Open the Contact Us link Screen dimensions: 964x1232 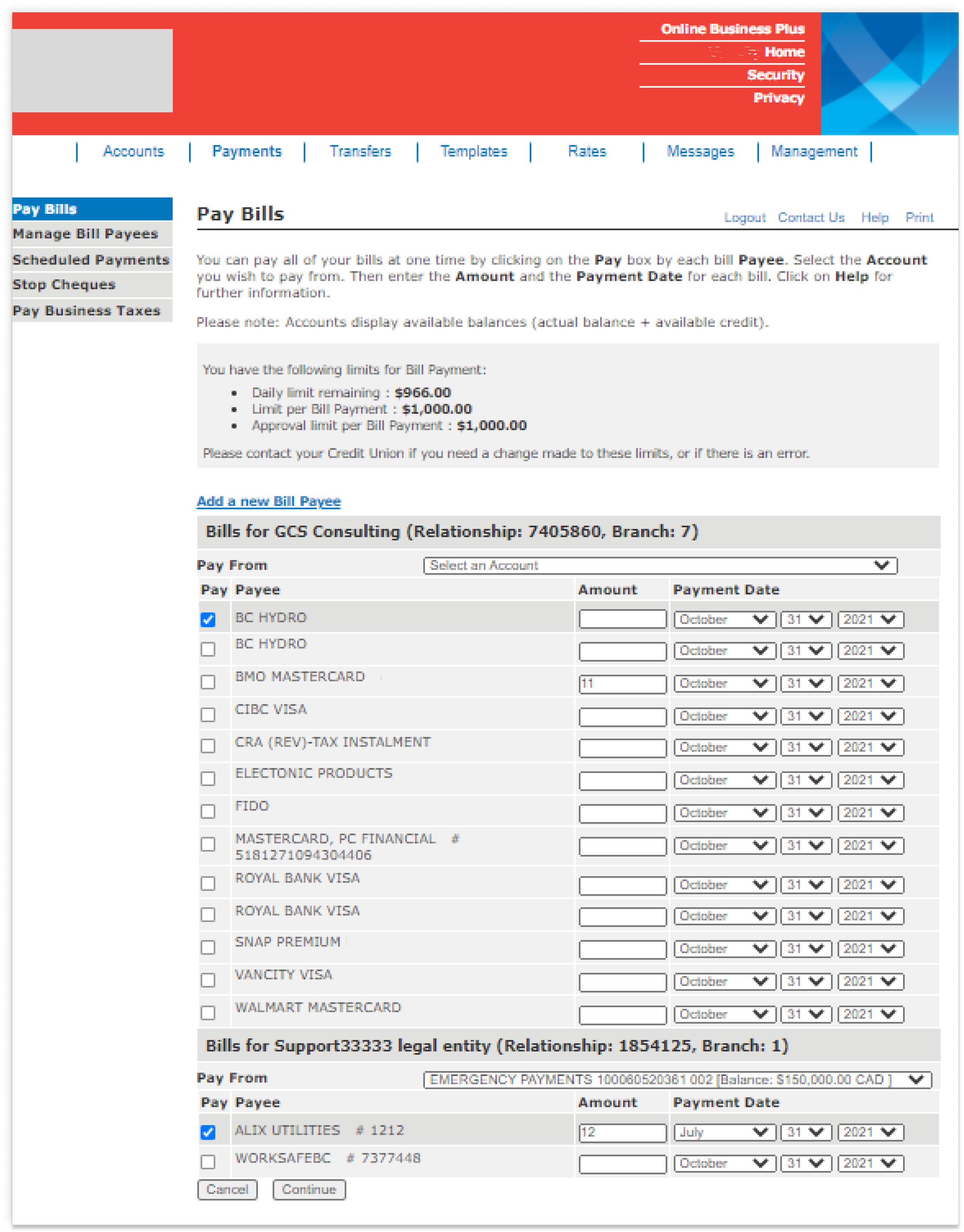coord(811,218)
